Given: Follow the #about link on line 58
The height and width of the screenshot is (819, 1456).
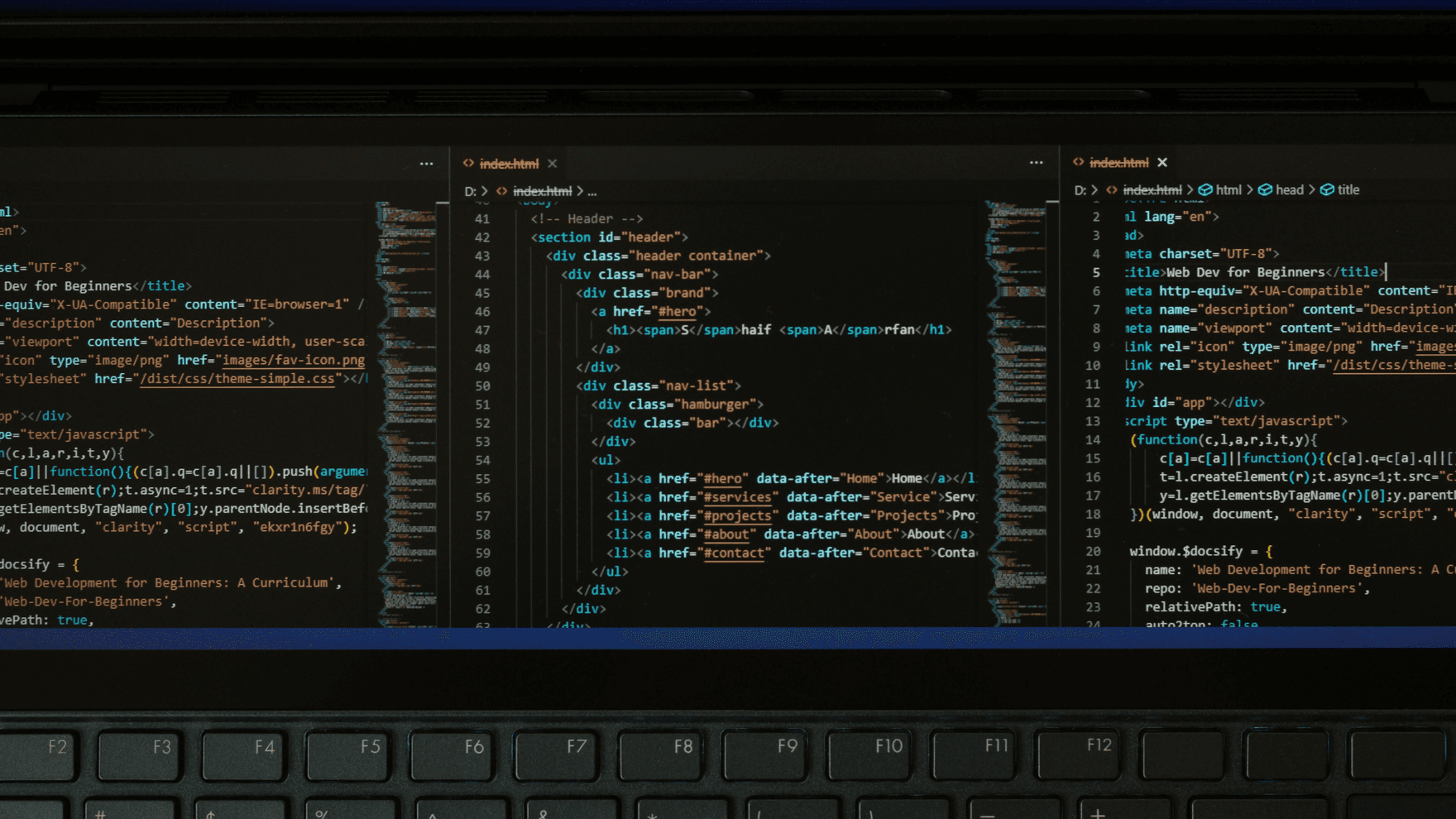Looking at the screenshot, I should [x=726, y=534].
